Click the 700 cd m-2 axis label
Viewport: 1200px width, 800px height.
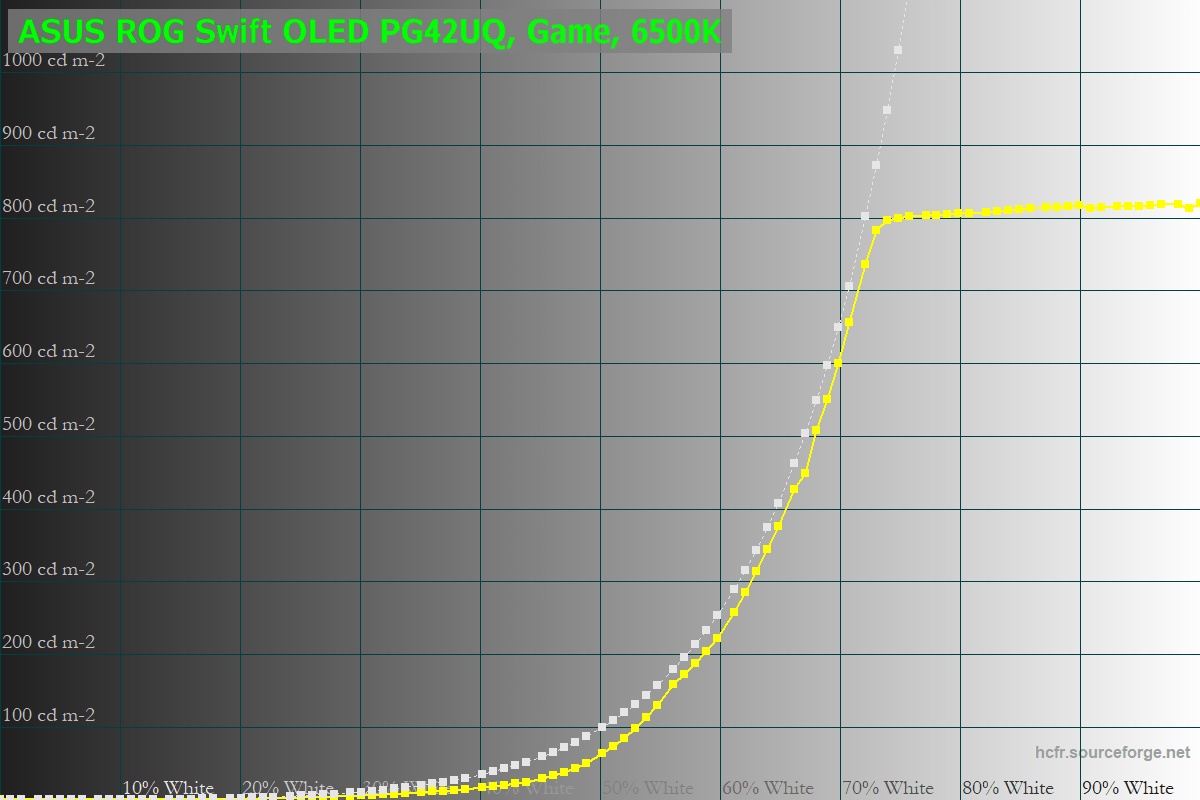coord(49,278)
